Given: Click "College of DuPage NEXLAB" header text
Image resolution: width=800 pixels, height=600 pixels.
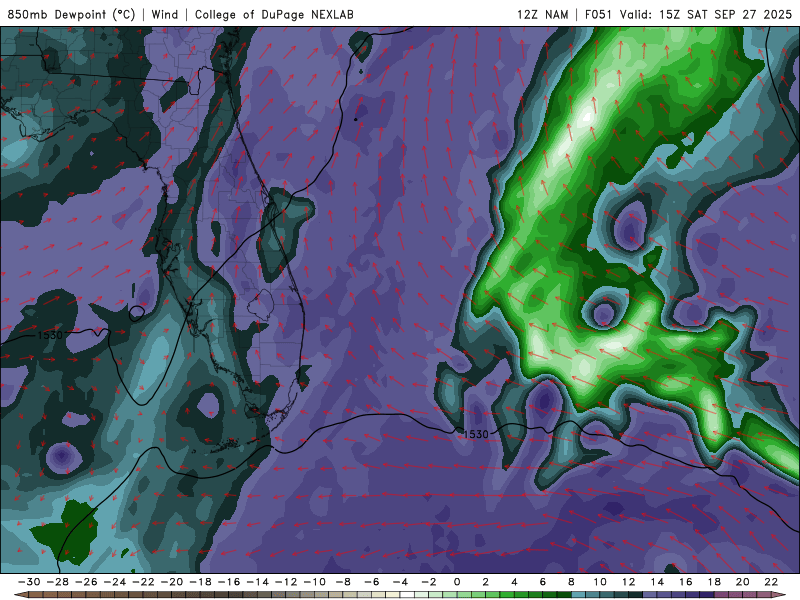Looking at the screenshot, I should tap(274, 15).
